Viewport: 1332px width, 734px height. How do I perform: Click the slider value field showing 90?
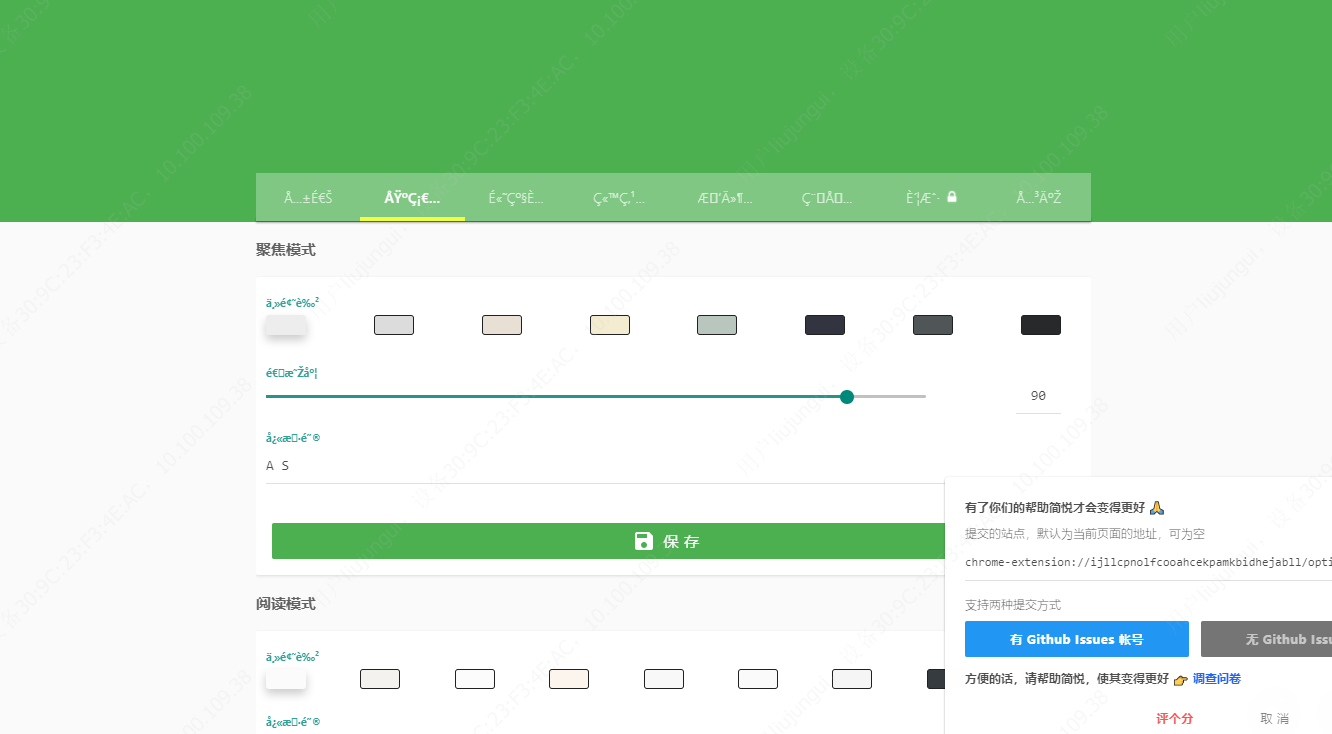pyautogui.click(x=1038, y=396)
